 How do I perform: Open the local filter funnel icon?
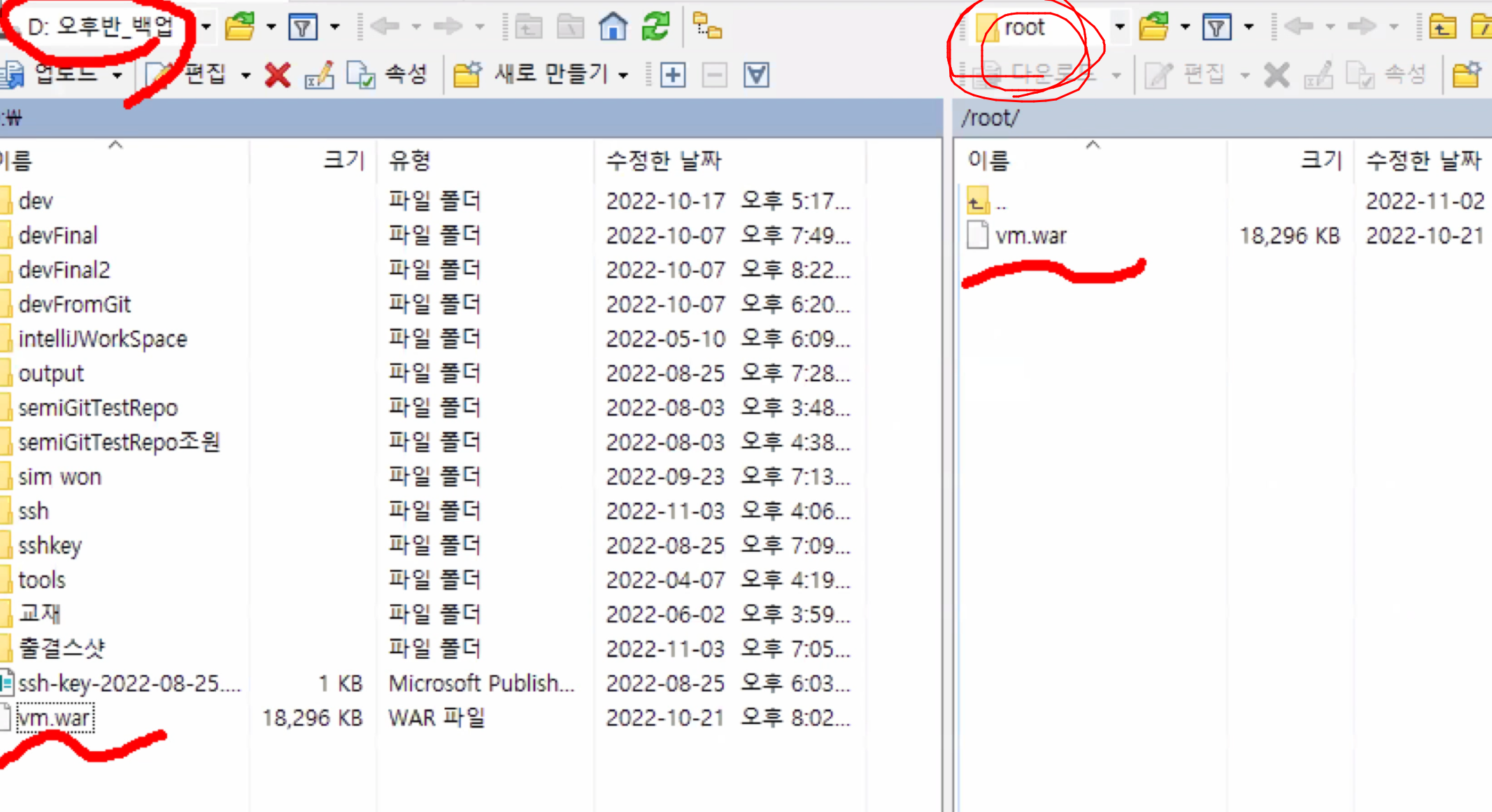304,27
